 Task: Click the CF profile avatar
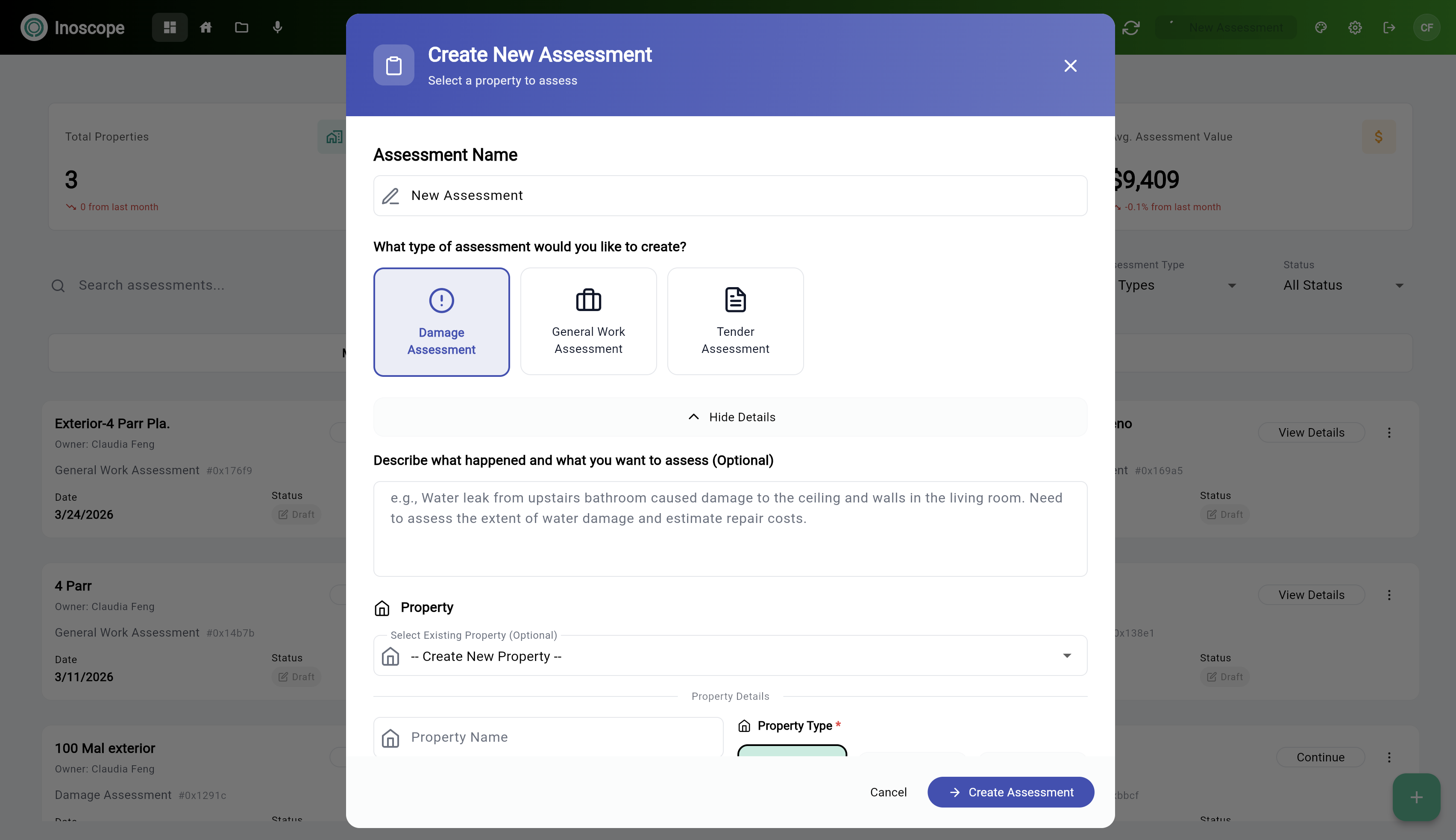click(1426, 27)
